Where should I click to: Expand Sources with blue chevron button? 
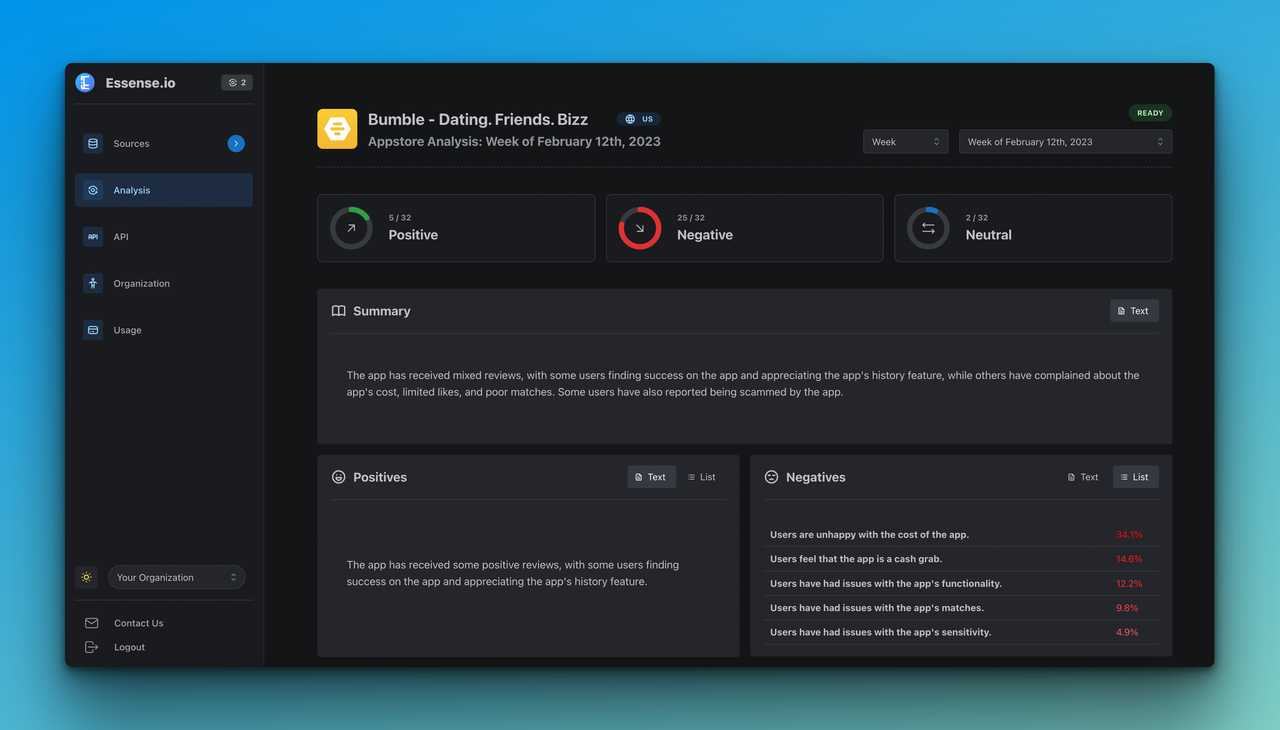(236, 144)
